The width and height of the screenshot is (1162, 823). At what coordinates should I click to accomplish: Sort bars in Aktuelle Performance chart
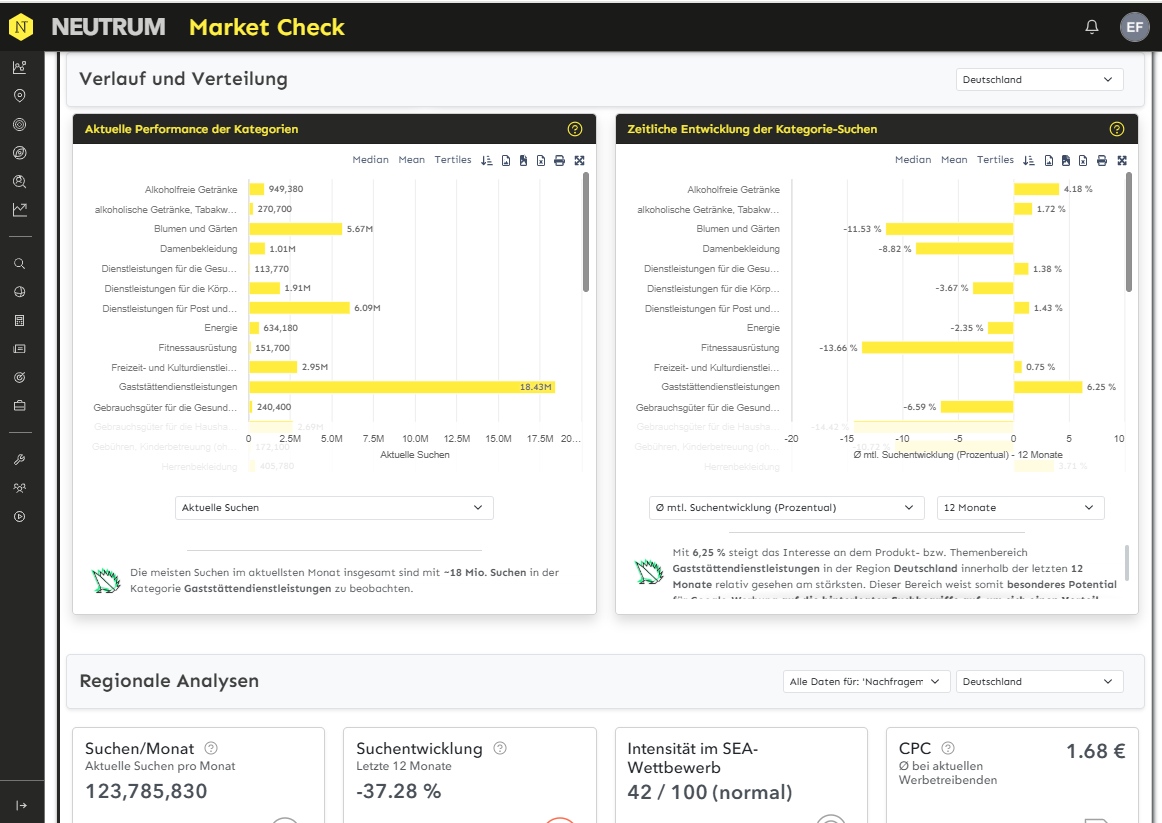click(x=486, y=160)
